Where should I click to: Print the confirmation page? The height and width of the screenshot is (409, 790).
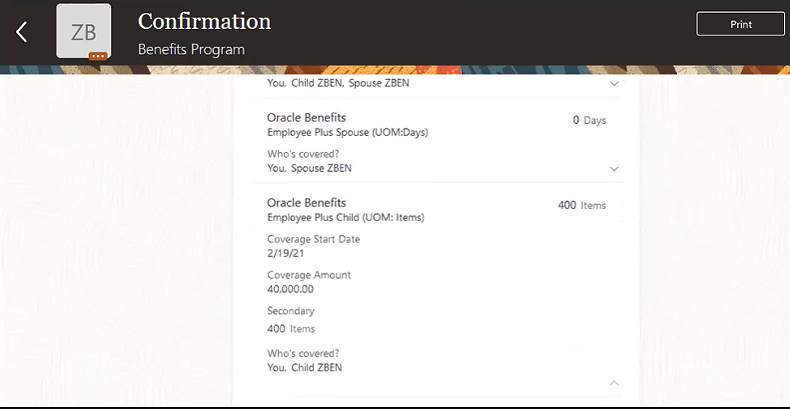pos(740,24)
